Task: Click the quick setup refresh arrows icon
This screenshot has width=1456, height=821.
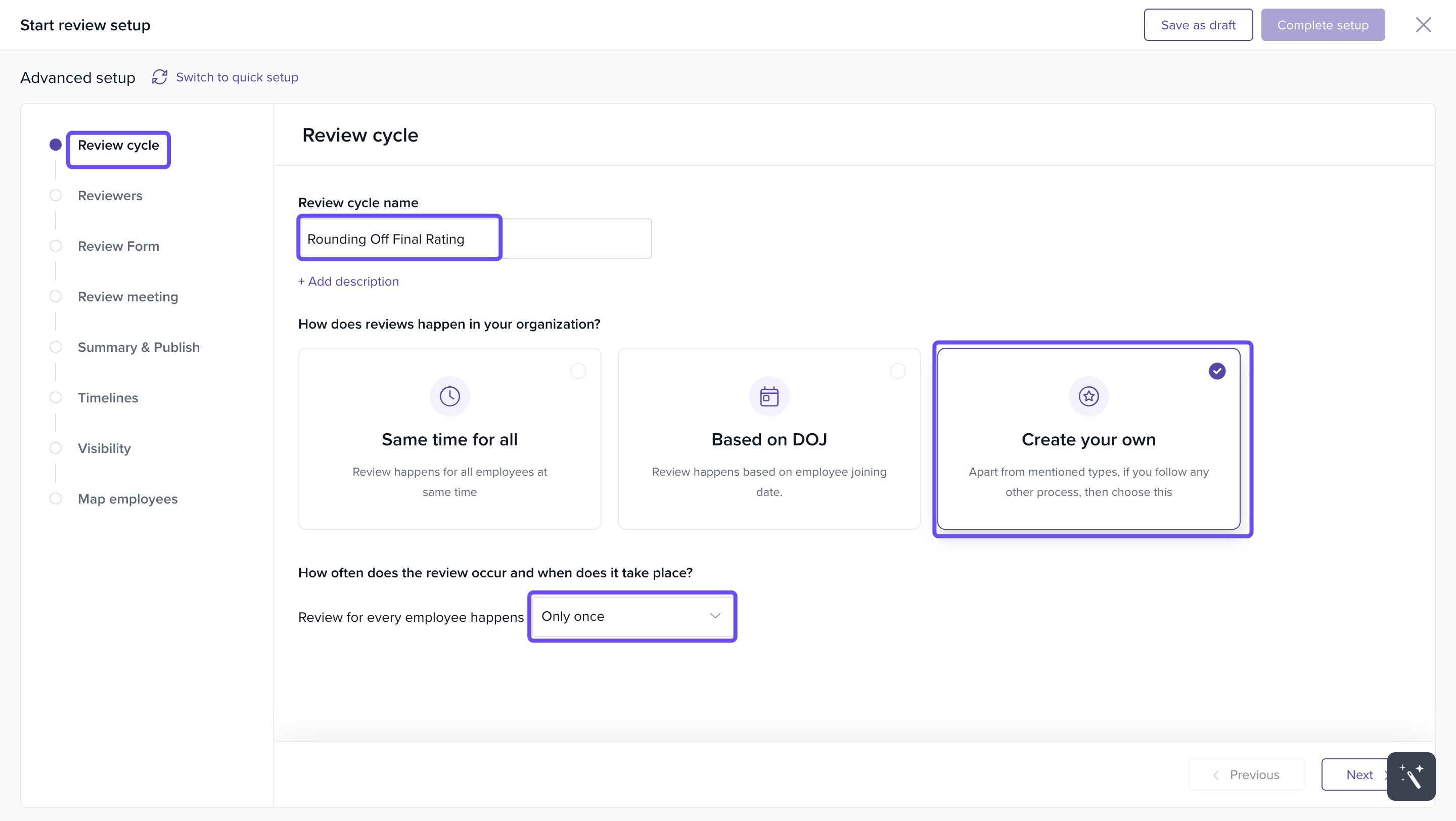Action: 159,77
